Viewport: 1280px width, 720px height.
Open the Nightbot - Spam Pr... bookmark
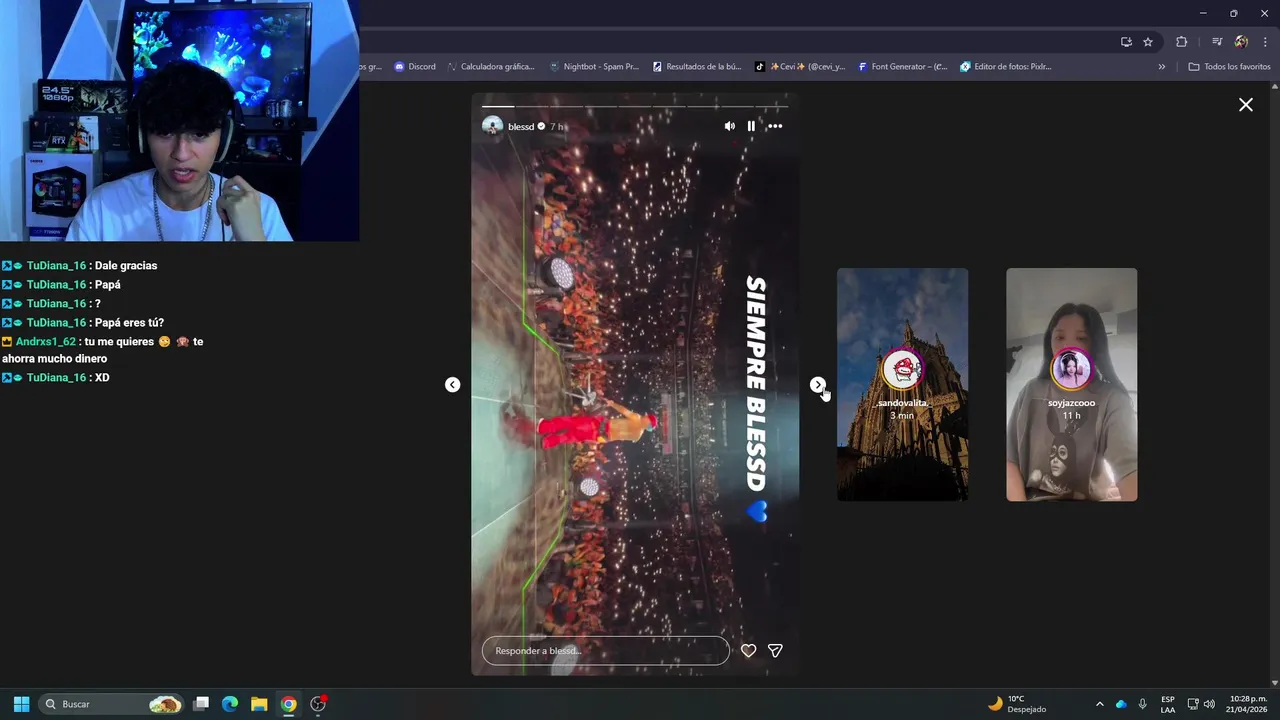pyautogui.click(x=594, y=67)
